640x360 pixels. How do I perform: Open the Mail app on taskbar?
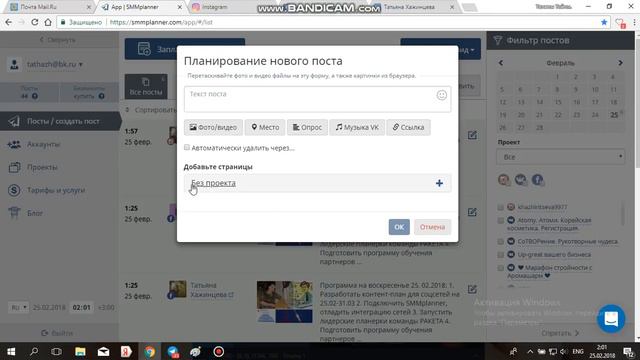(x=103, y=351)
